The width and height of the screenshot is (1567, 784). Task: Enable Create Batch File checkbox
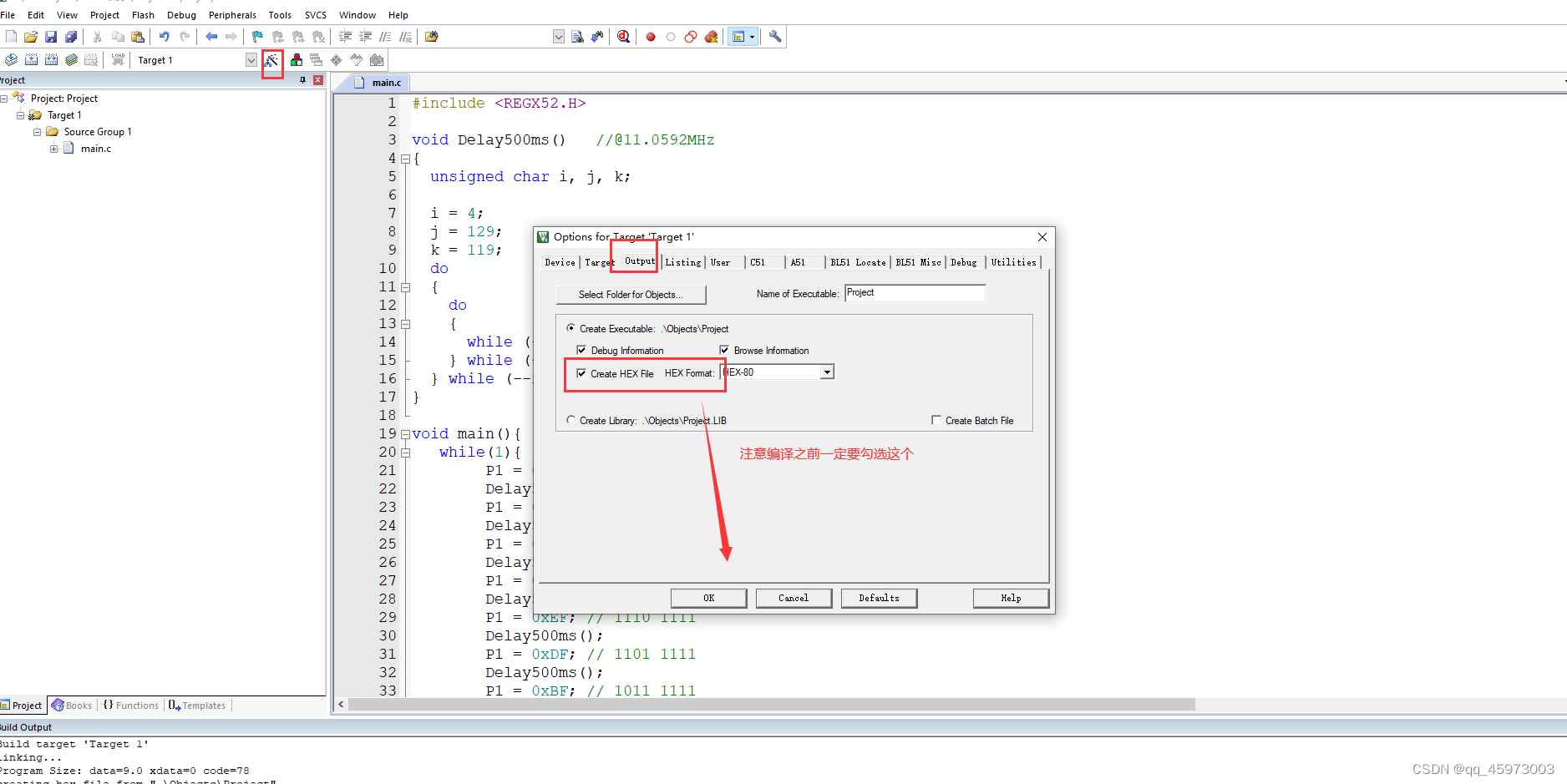coord(936,420)
